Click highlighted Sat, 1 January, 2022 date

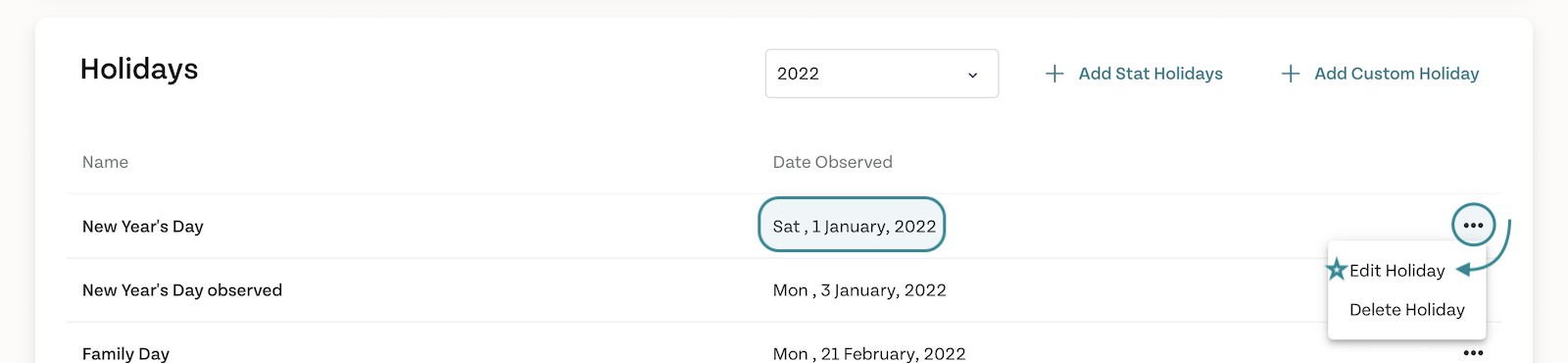click(x=853, y=226)
